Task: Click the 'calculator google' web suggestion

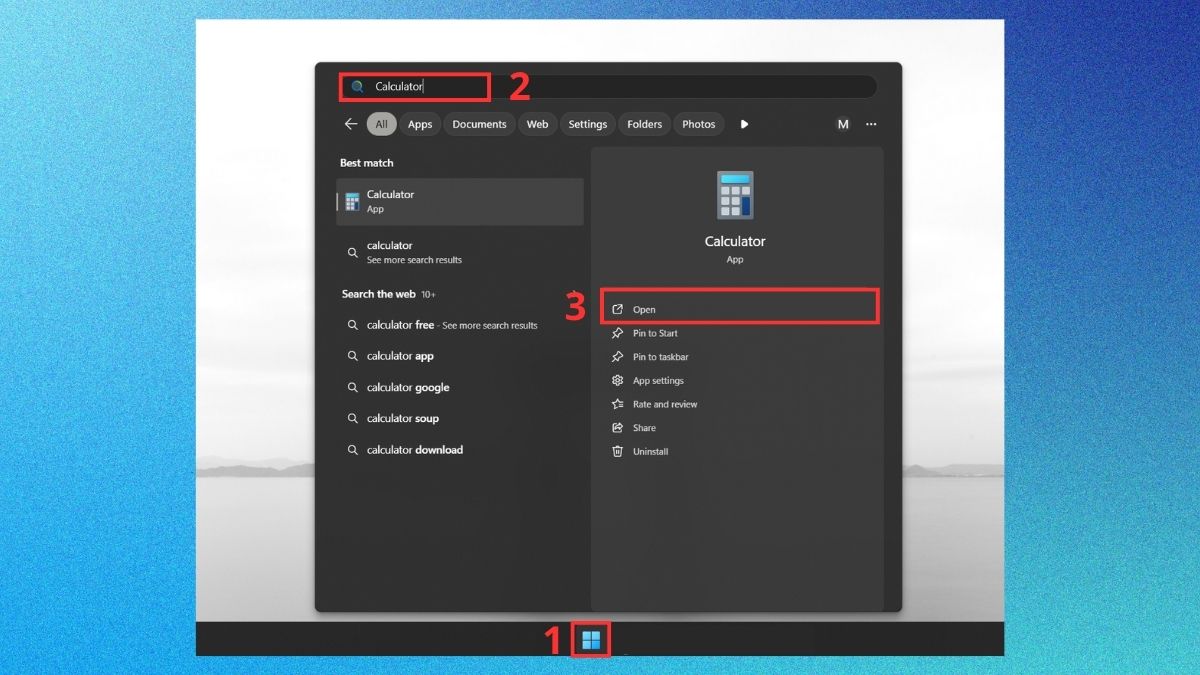Action: tap(460, 387)
